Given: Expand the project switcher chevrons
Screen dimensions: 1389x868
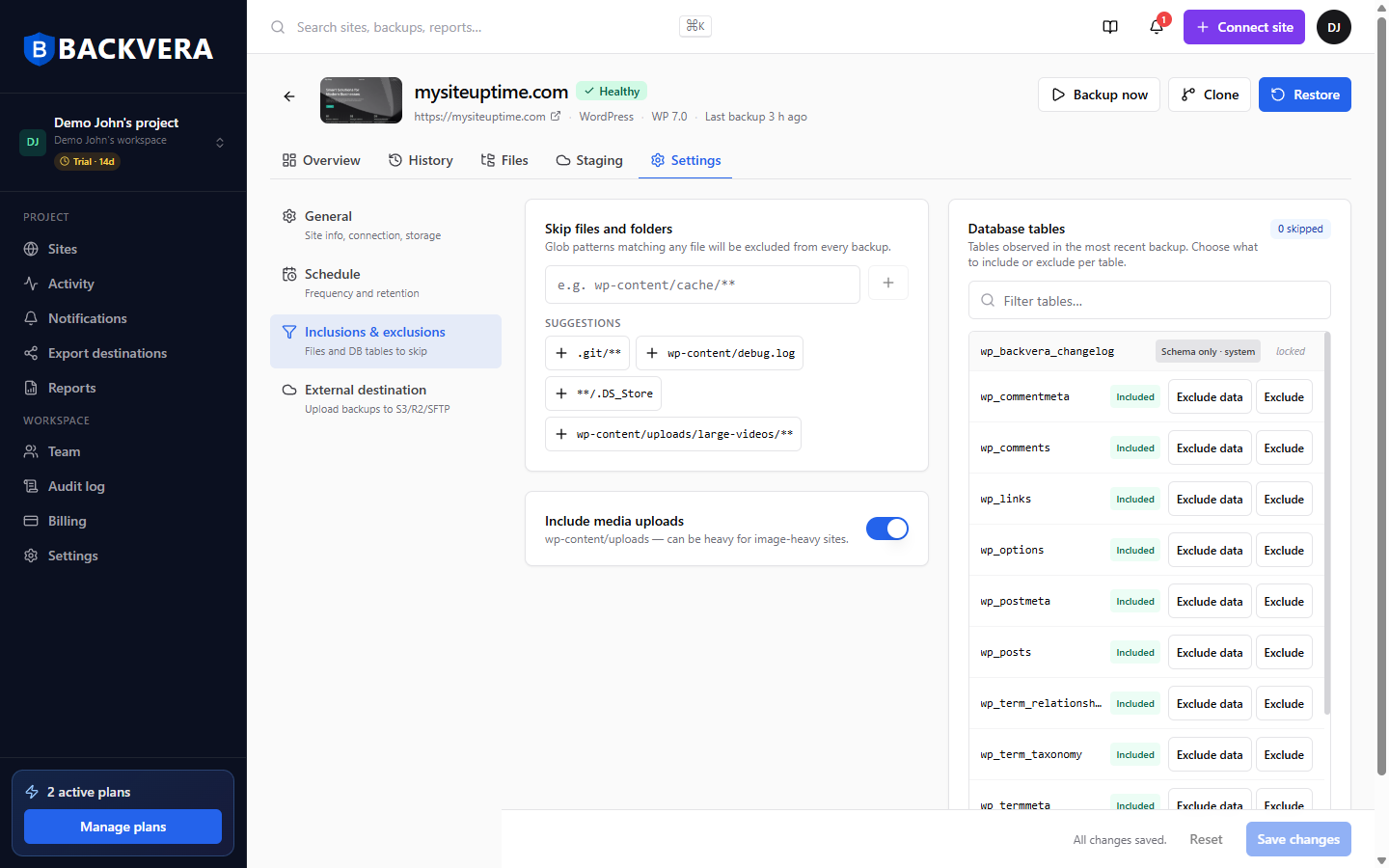Looking at the screenshot, I should [220, 142].
